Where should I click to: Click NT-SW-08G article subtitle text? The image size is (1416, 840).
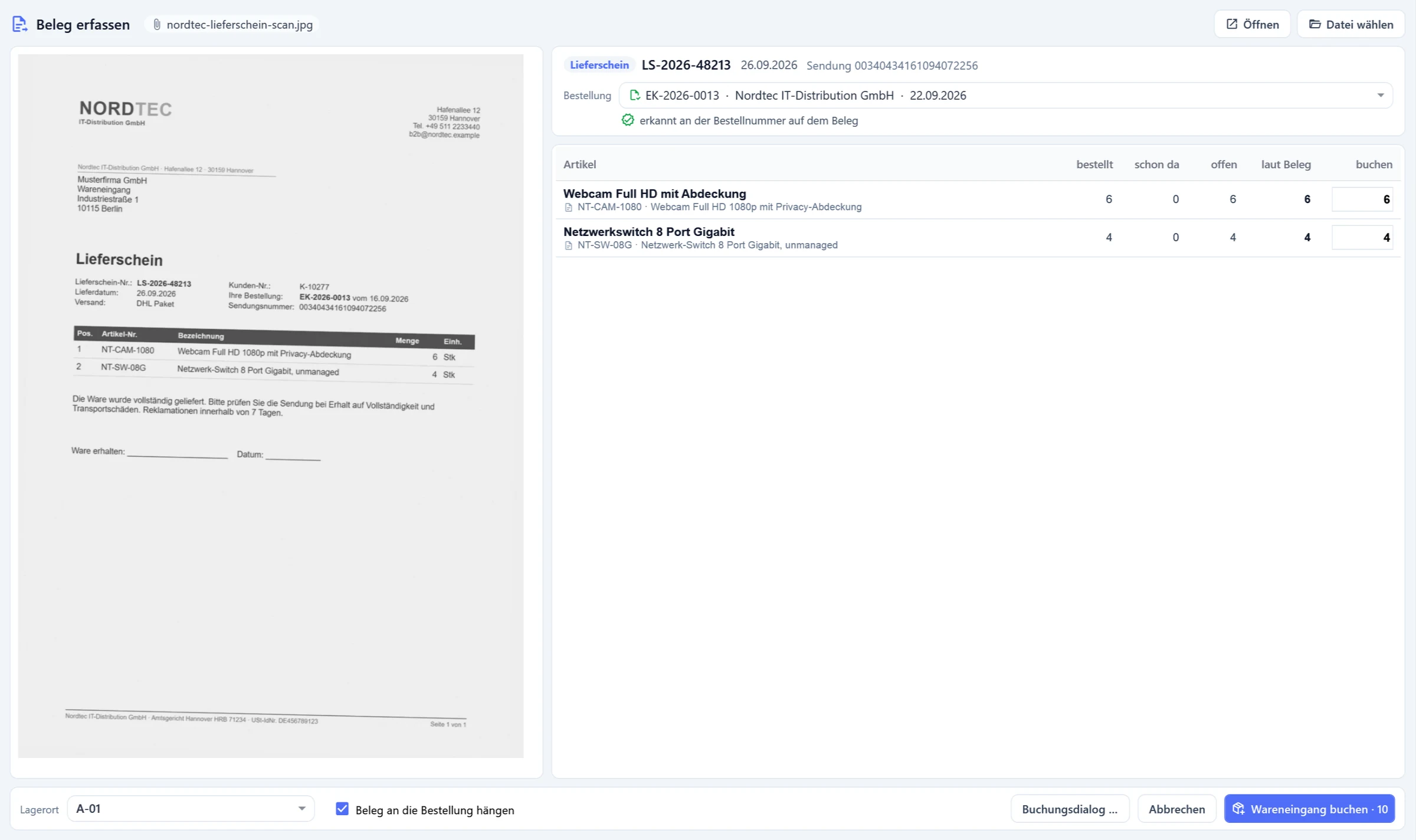[x=707, y=245]
